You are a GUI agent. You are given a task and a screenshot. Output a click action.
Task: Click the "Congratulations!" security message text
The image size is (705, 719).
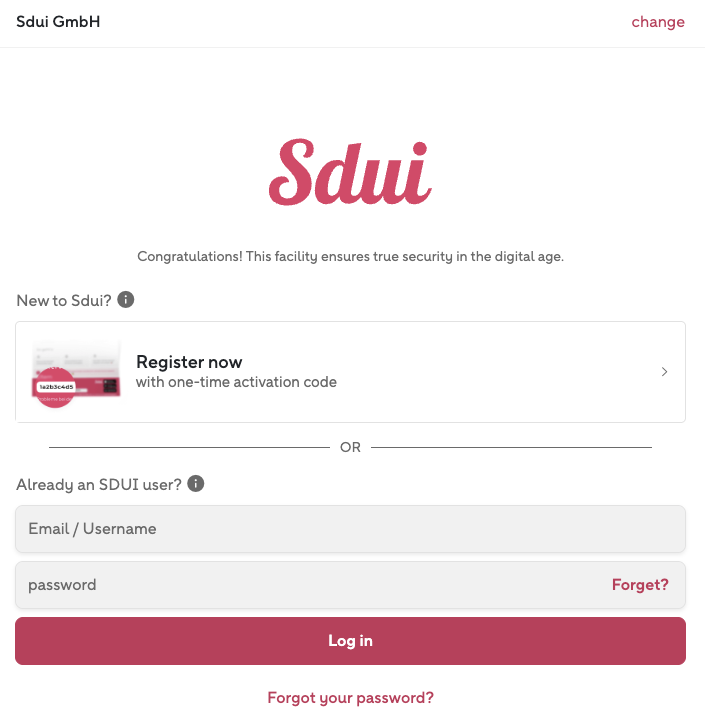click(x=350, y=257)
